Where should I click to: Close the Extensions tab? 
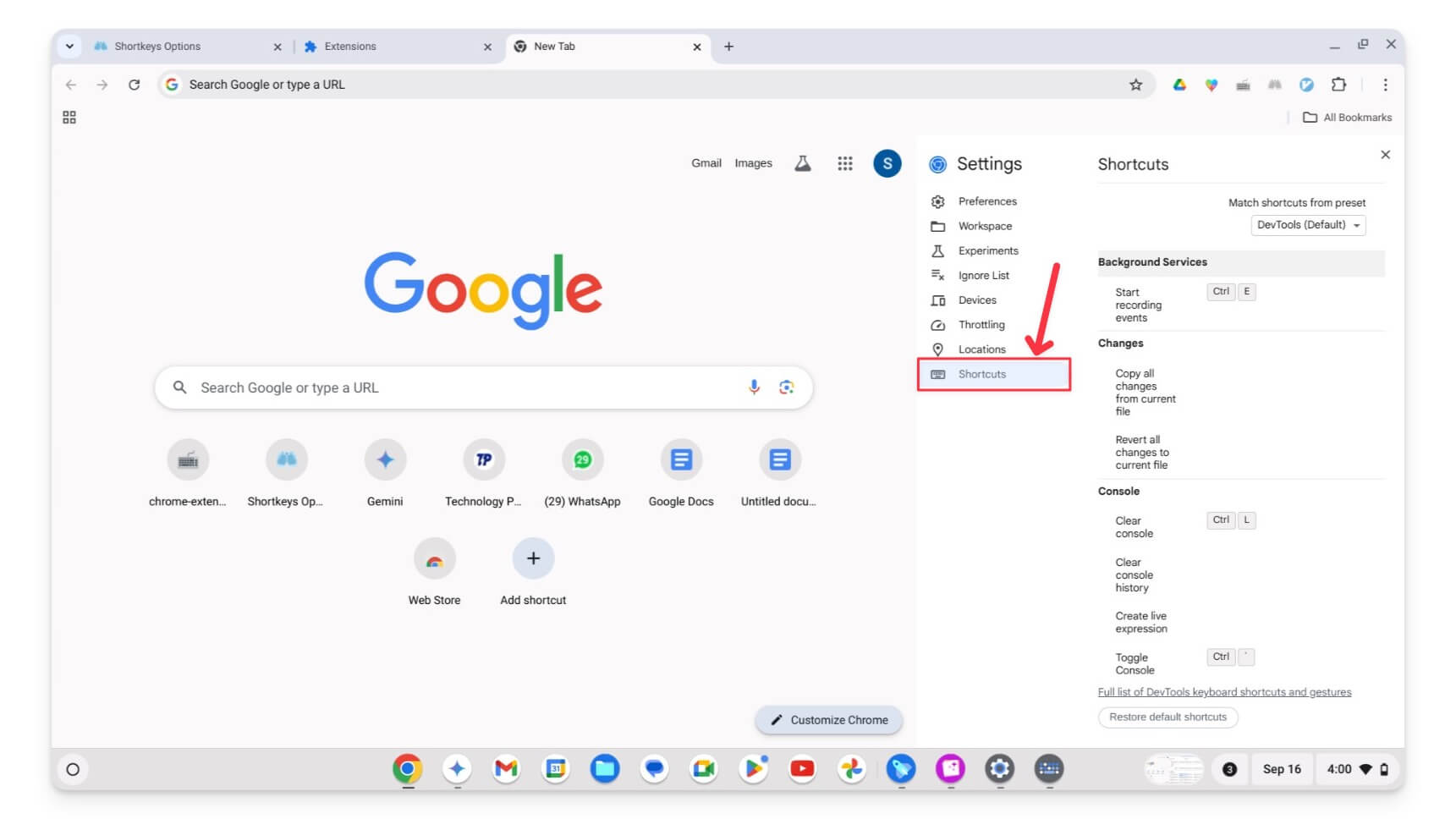point(487,47)
